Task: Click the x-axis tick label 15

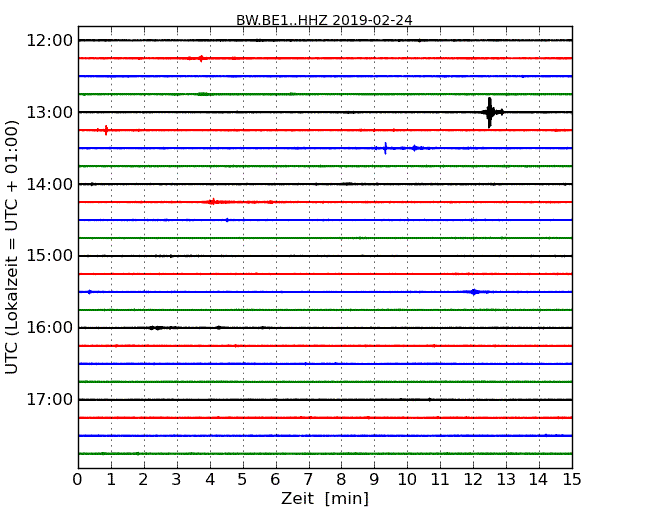Action: click(572, 480)
